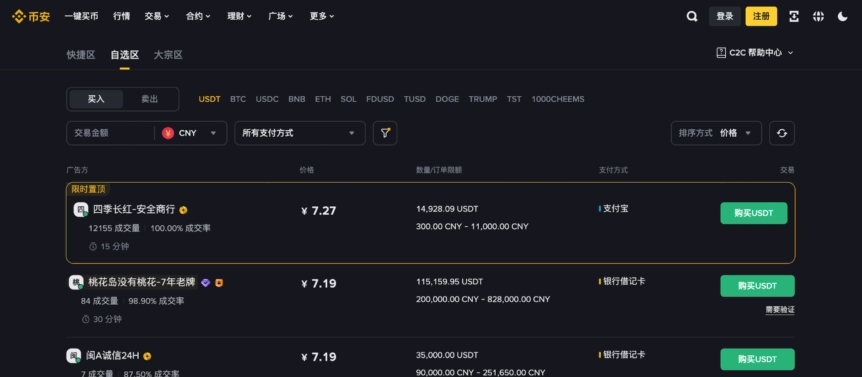The width and height of the screenshot is (862, 377).
Task: Click the Binance 币安 logo
Action: click(31, 16)
